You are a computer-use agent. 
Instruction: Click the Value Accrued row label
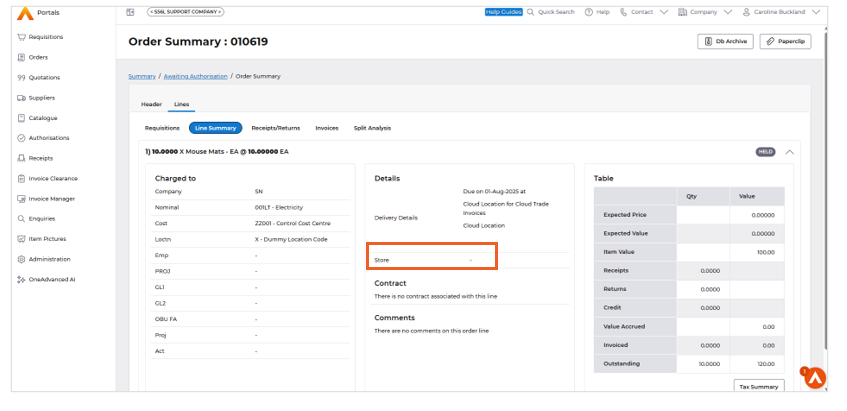[x=624, y=327]
